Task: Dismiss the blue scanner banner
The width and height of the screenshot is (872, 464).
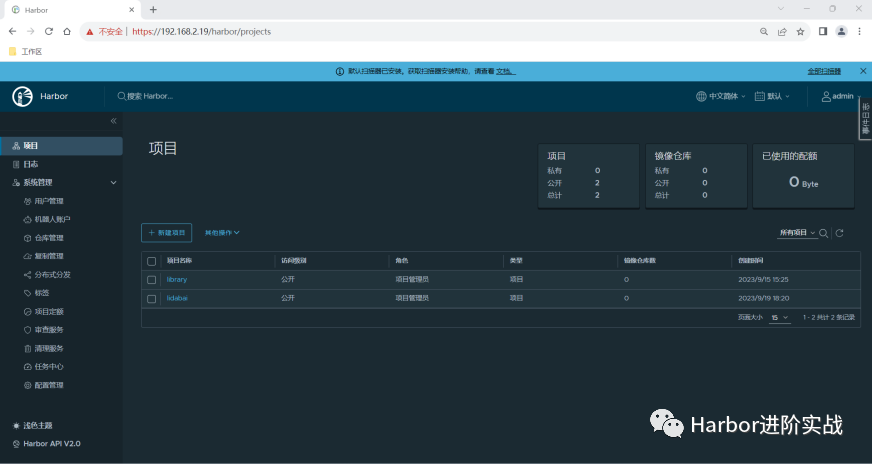Action: pos(863,71)
